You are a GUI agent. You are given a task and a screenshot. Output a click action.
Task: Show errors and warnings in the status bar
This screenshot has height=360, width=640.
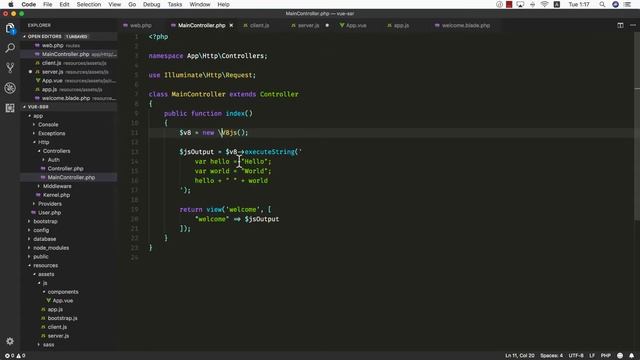[x=15, y=356]
